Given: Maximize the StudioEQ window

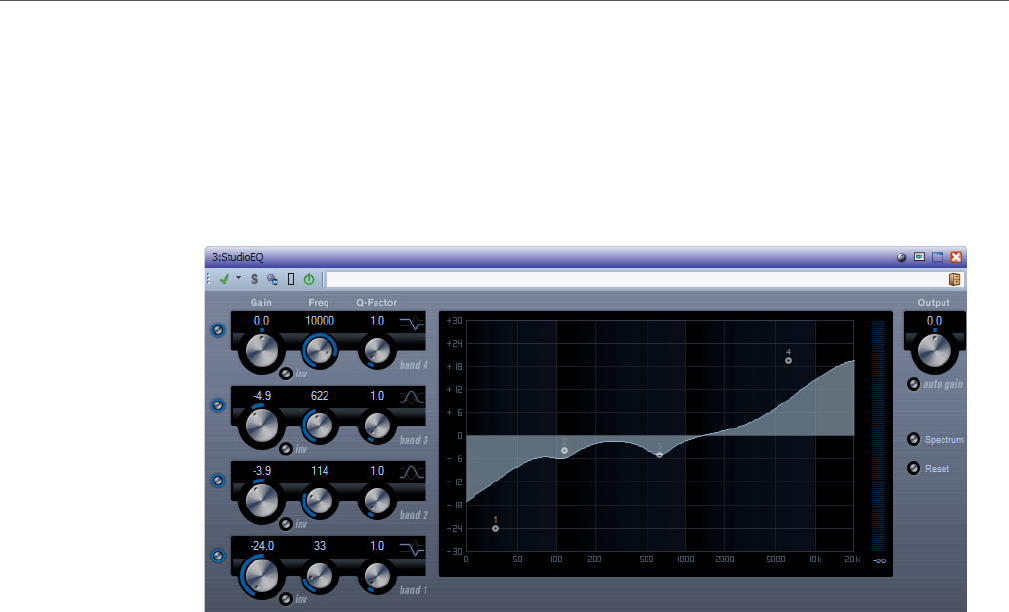Looking at the screenshot, I should click(x=938, y=257).
